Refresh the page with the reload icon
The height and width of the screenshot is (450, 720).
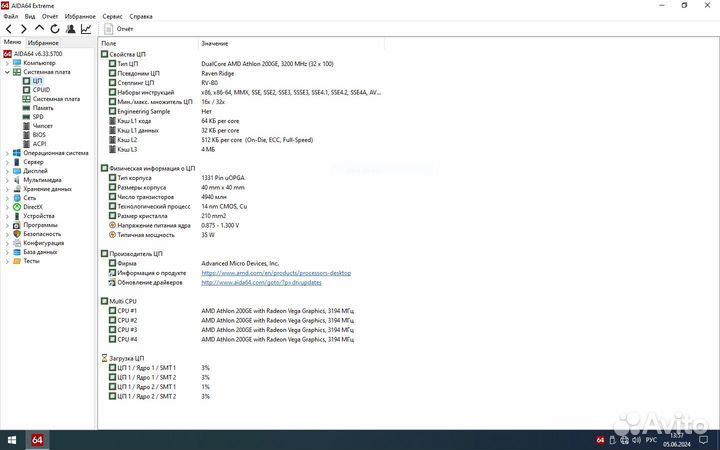point(55,29)
